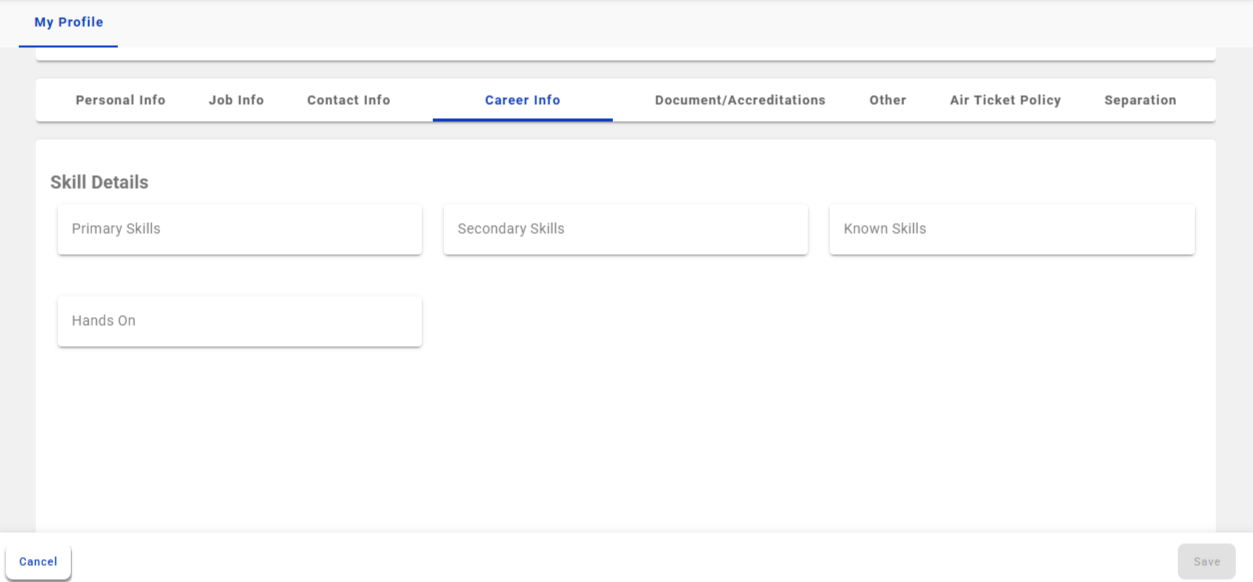
Task: Open the Document/Accreditations tab
Action: coord(739,100)
